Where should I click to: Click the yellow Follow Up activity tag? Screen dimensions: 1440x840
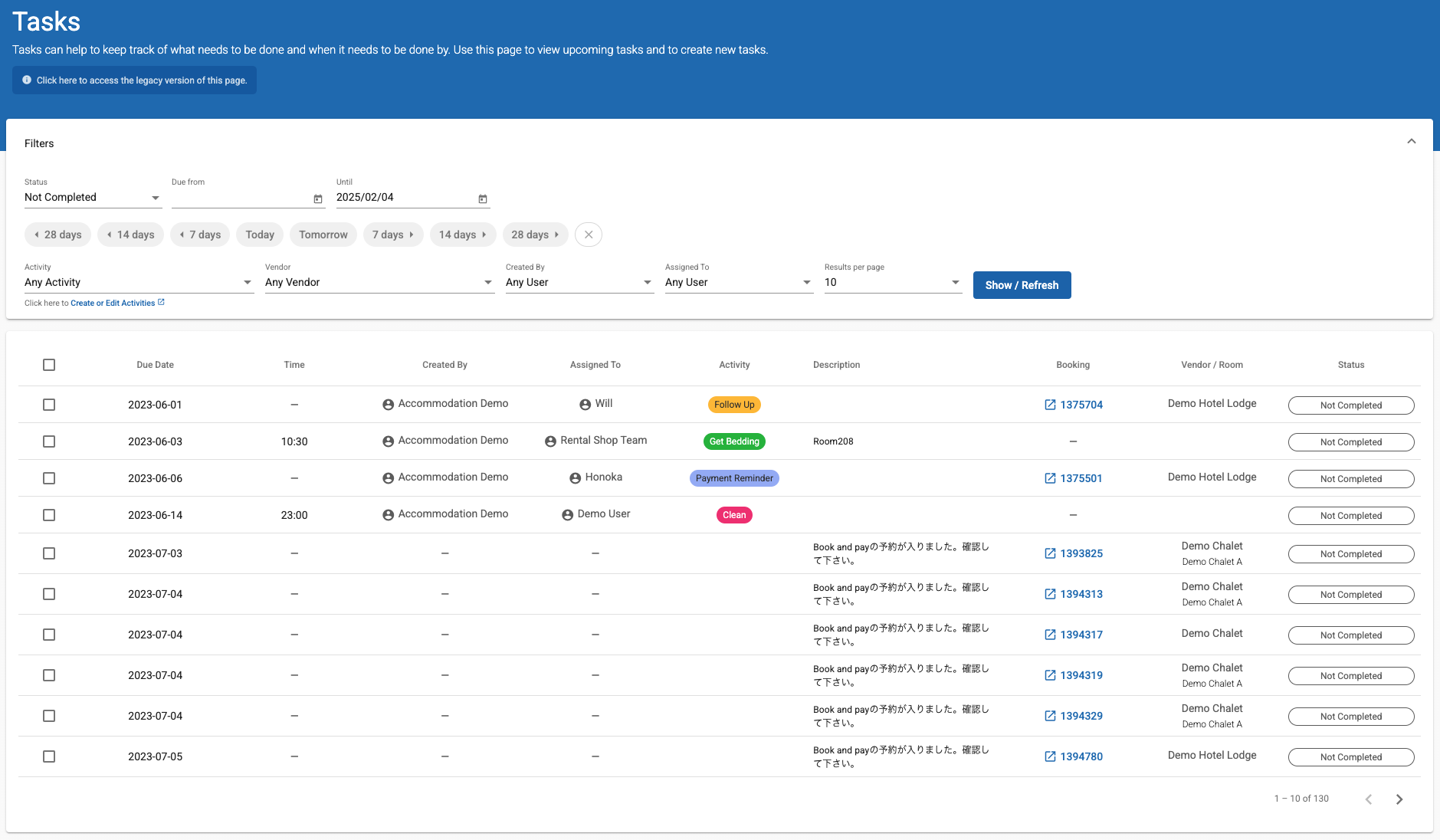[733, 405]
